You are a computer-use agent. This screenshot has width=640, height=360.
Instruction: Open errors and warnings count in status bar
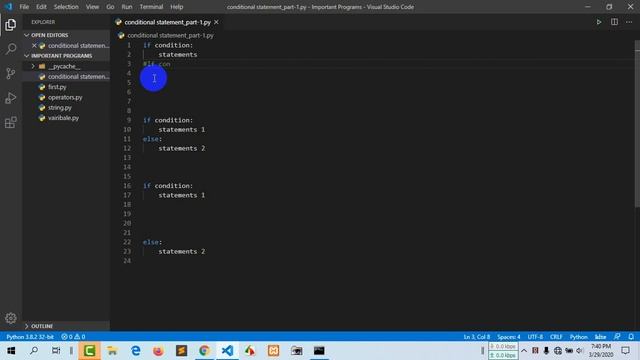(x=73, y=337)
